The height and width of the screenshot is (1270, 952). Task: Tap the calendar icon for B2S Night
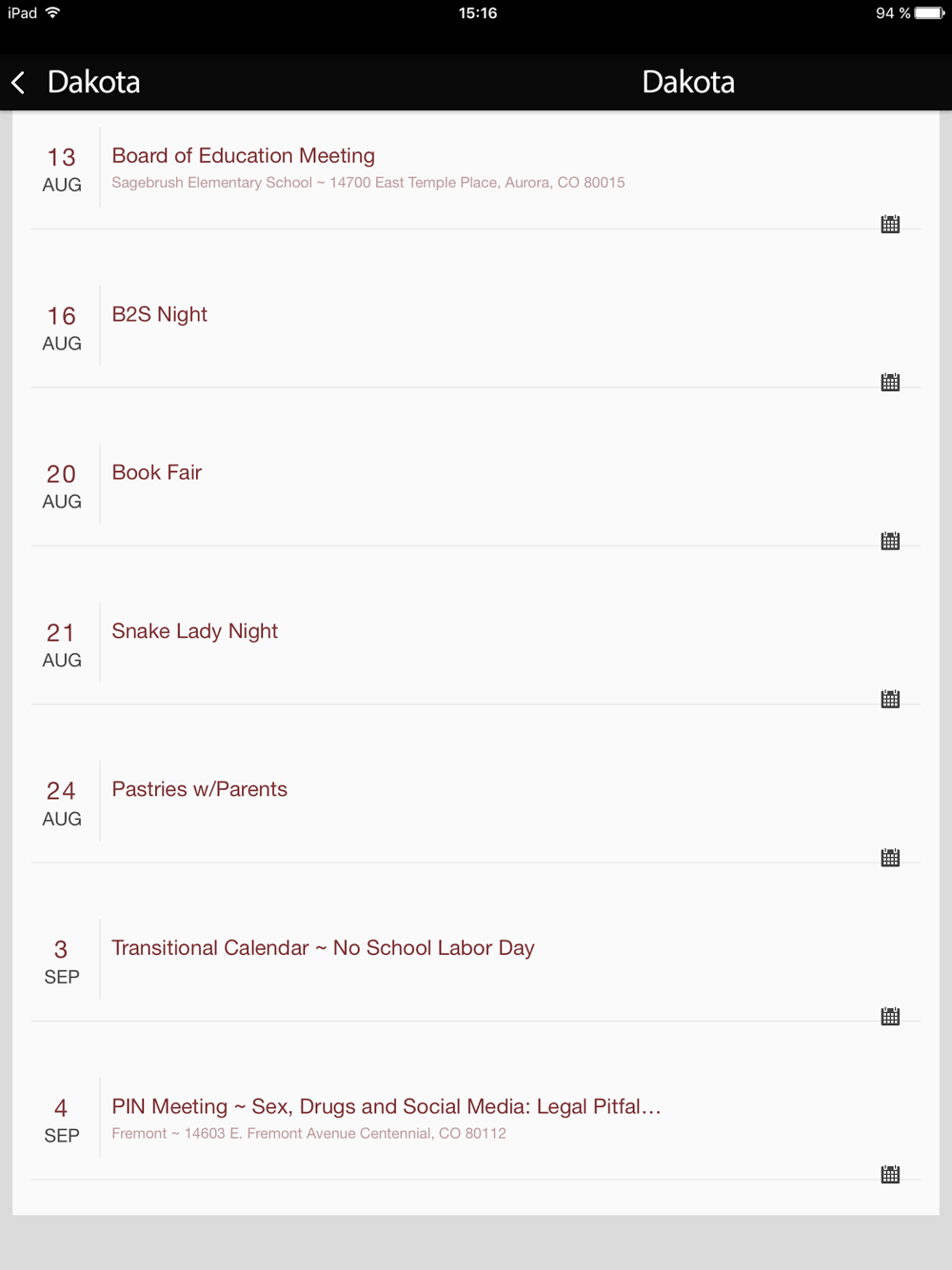(890, 383)
